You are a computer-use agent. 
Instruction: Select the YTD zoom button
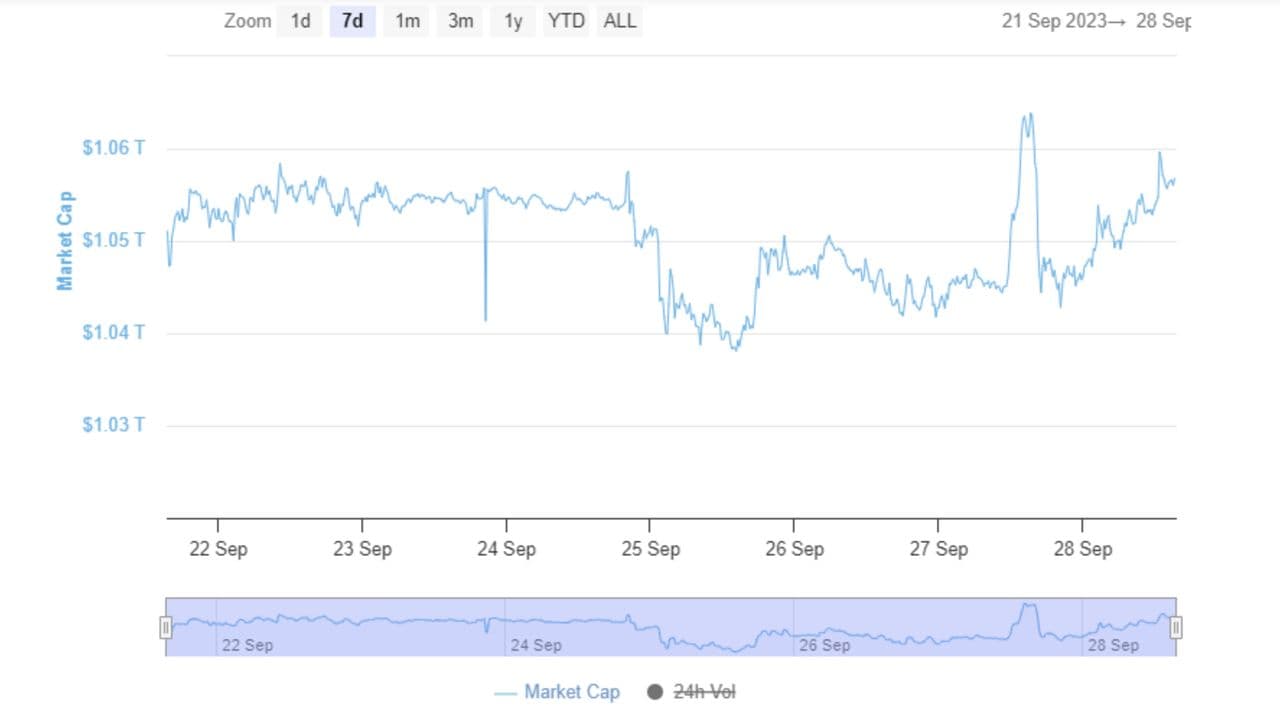coord(566,21)
